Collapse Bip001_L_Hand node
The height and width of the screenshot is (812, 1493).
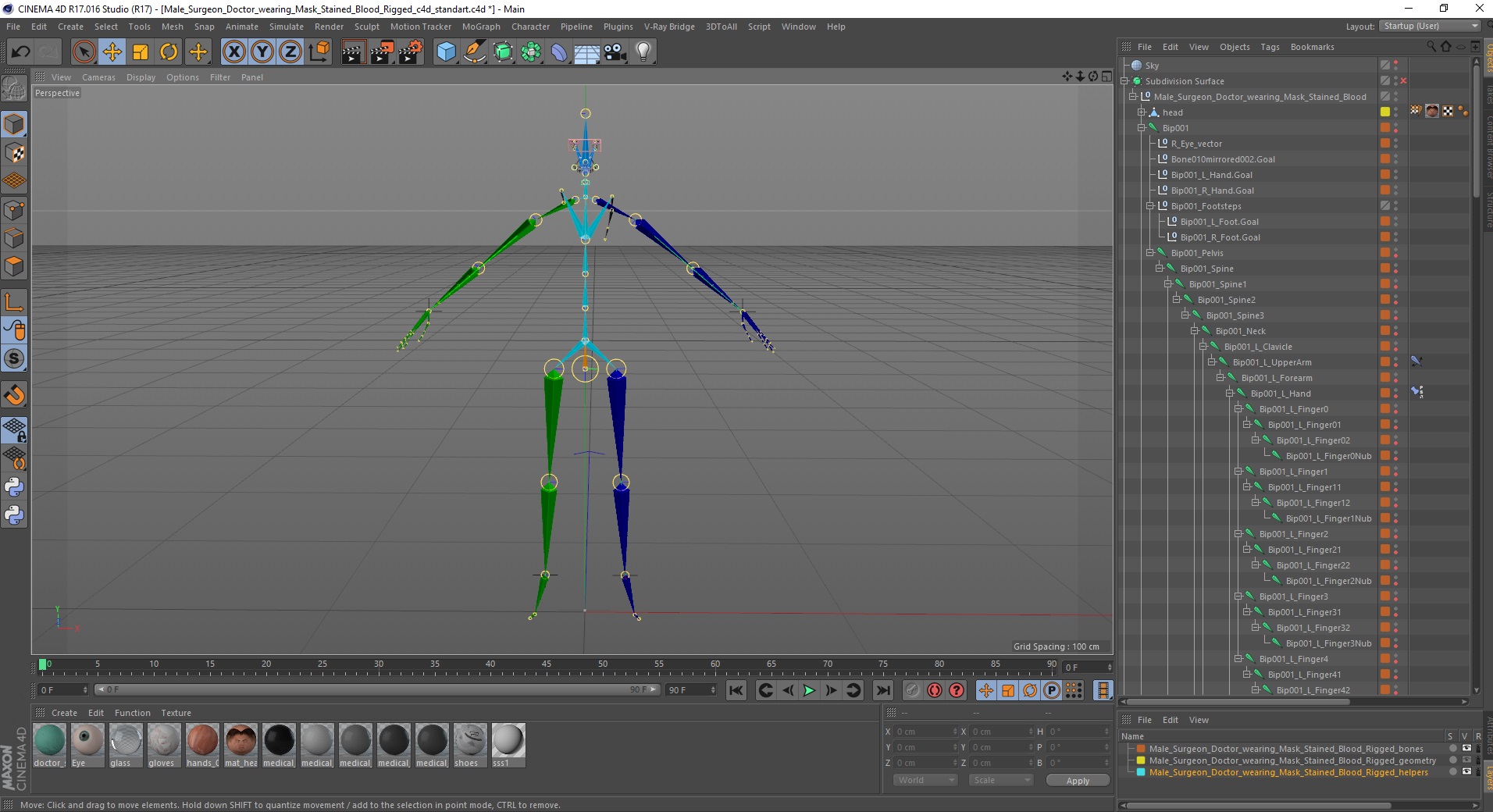(x=1229, y=394)
